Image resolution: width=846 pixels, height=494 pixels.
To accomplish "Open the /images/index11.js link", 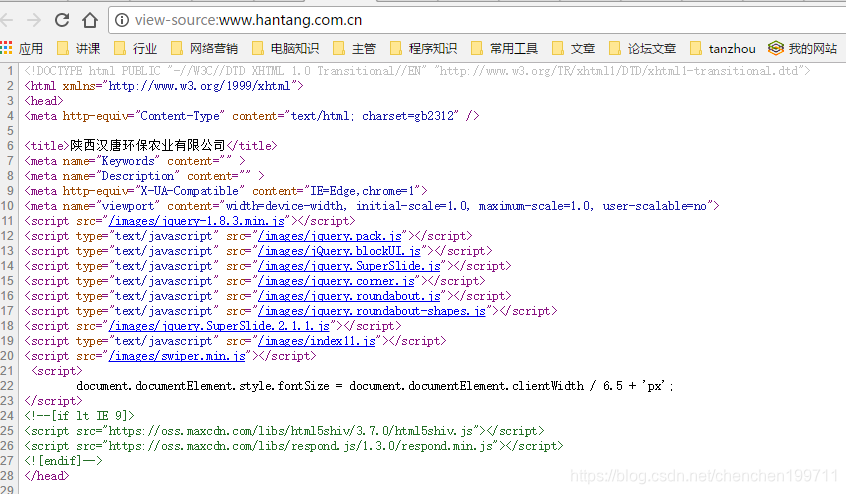I will [x=317, y=341].
